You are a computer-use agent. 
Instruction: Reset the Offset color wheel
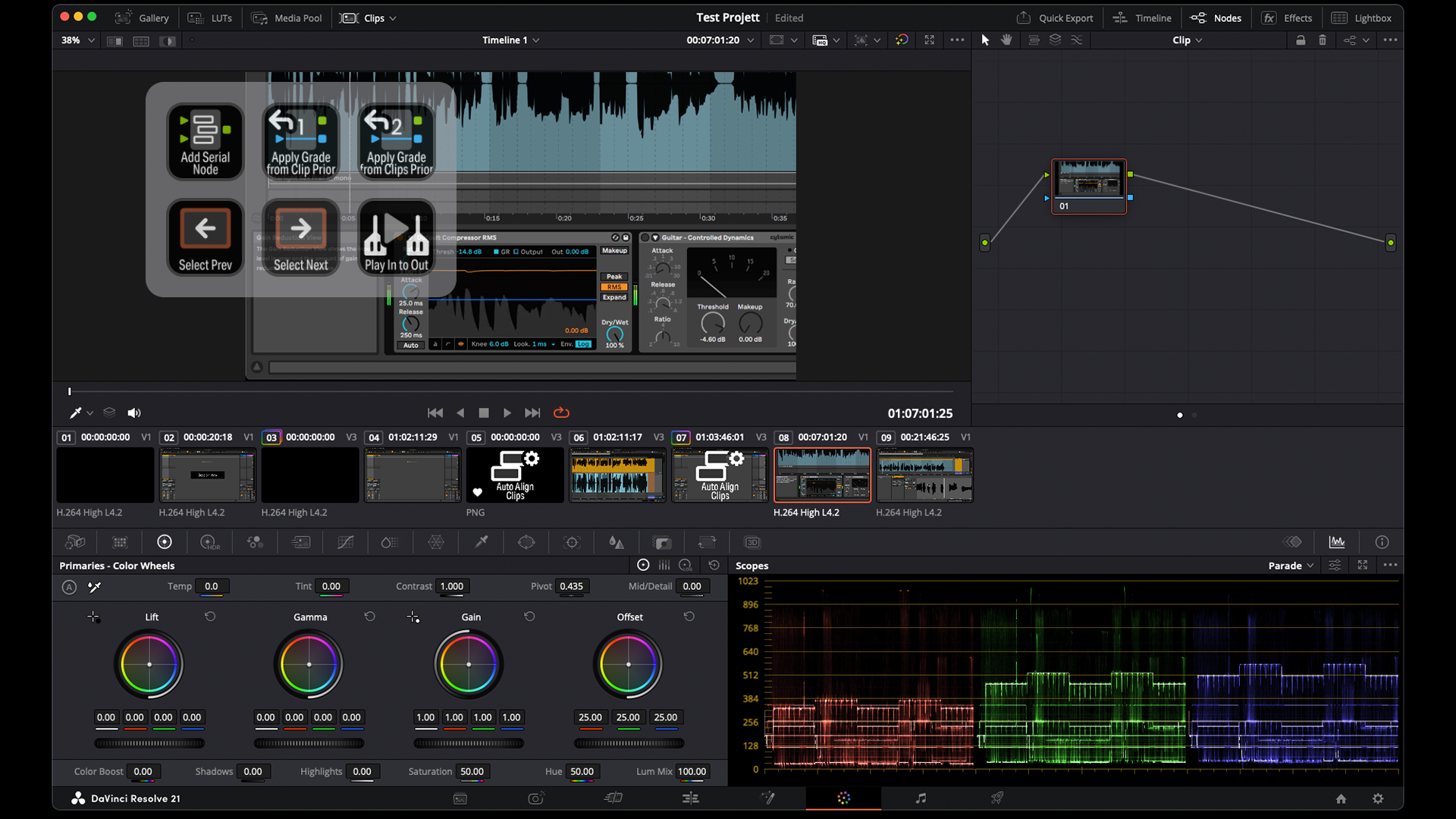pyautogui.click(x=689, y=617)
